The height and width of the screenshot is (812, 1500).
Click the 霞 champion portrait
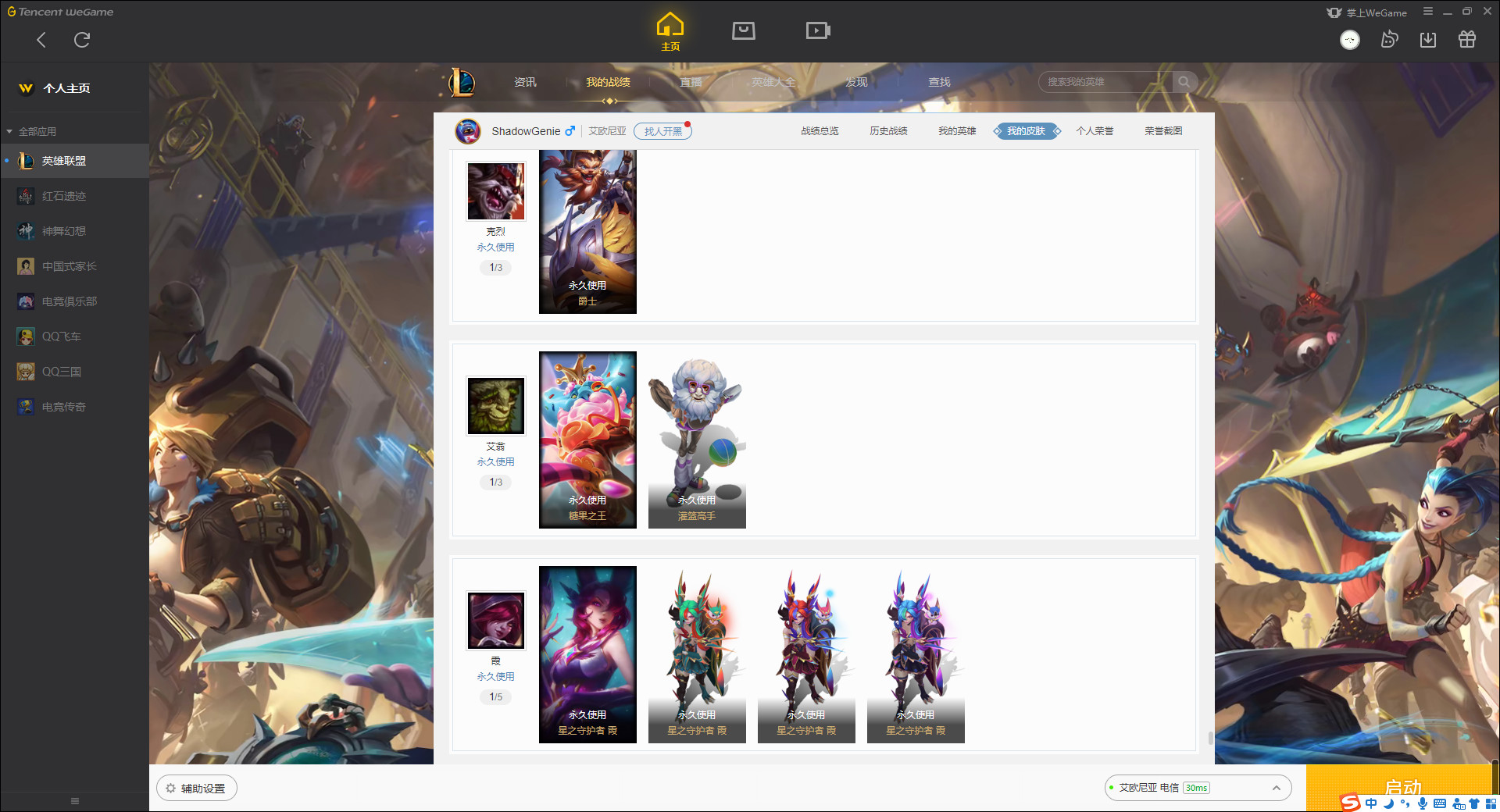pos(496,621)
